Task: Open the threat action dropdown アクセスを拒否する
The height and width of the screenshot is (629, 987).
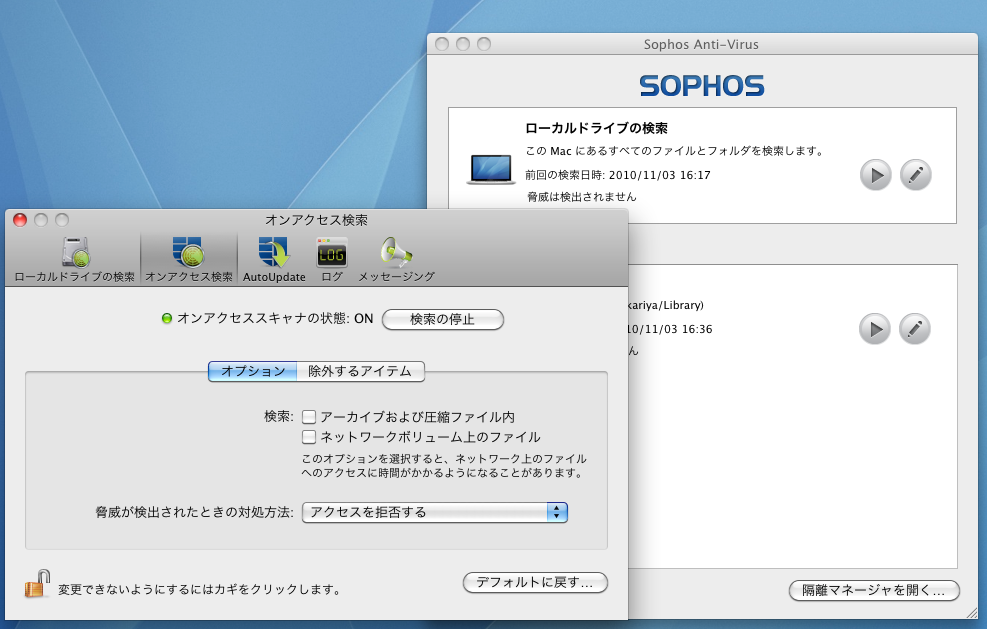Action: click(435, 513)
